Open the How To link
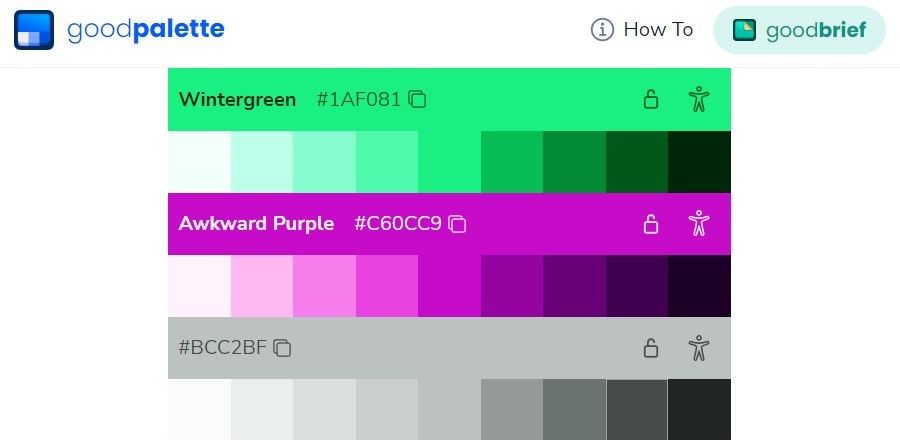Image resolution: width=900 pixels, height=440 pixels. point(642,29)
